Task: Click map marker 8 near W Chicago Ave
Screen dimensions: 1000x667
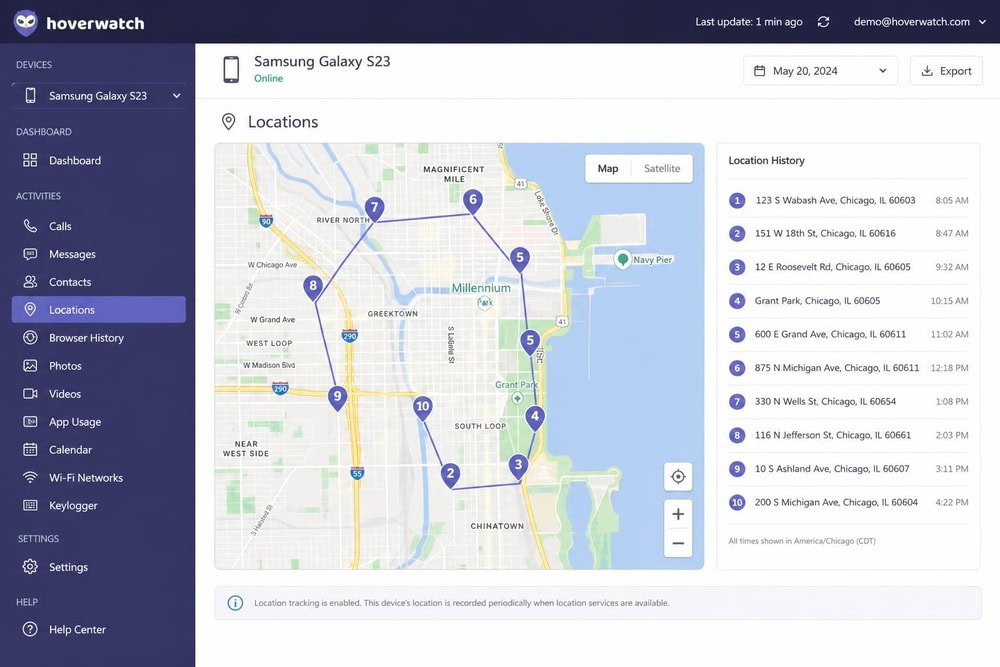Action: click(312, 286)
